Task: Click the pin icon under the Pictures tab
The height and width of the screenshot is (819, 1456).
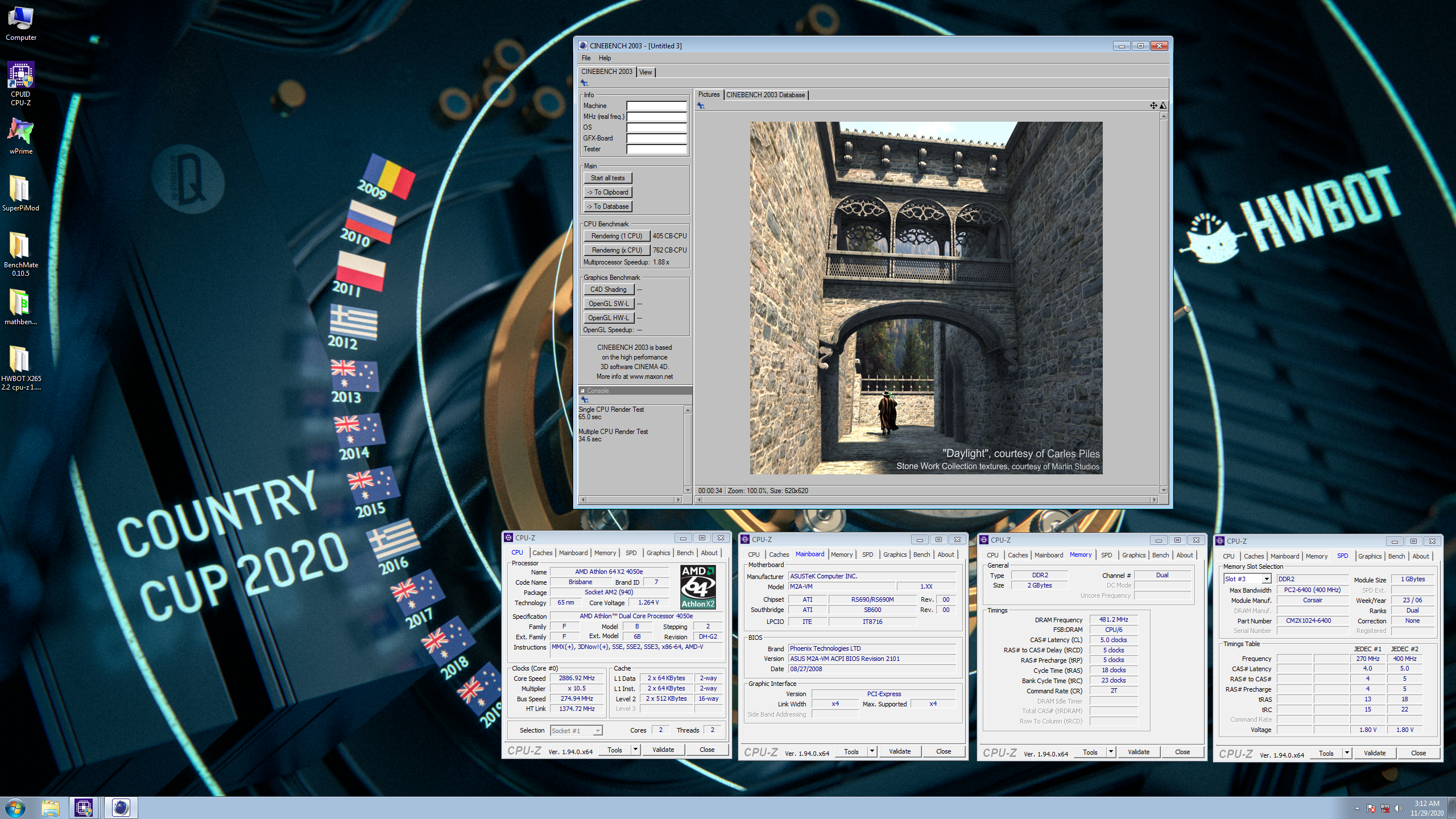Action: [x=701, y=106]
